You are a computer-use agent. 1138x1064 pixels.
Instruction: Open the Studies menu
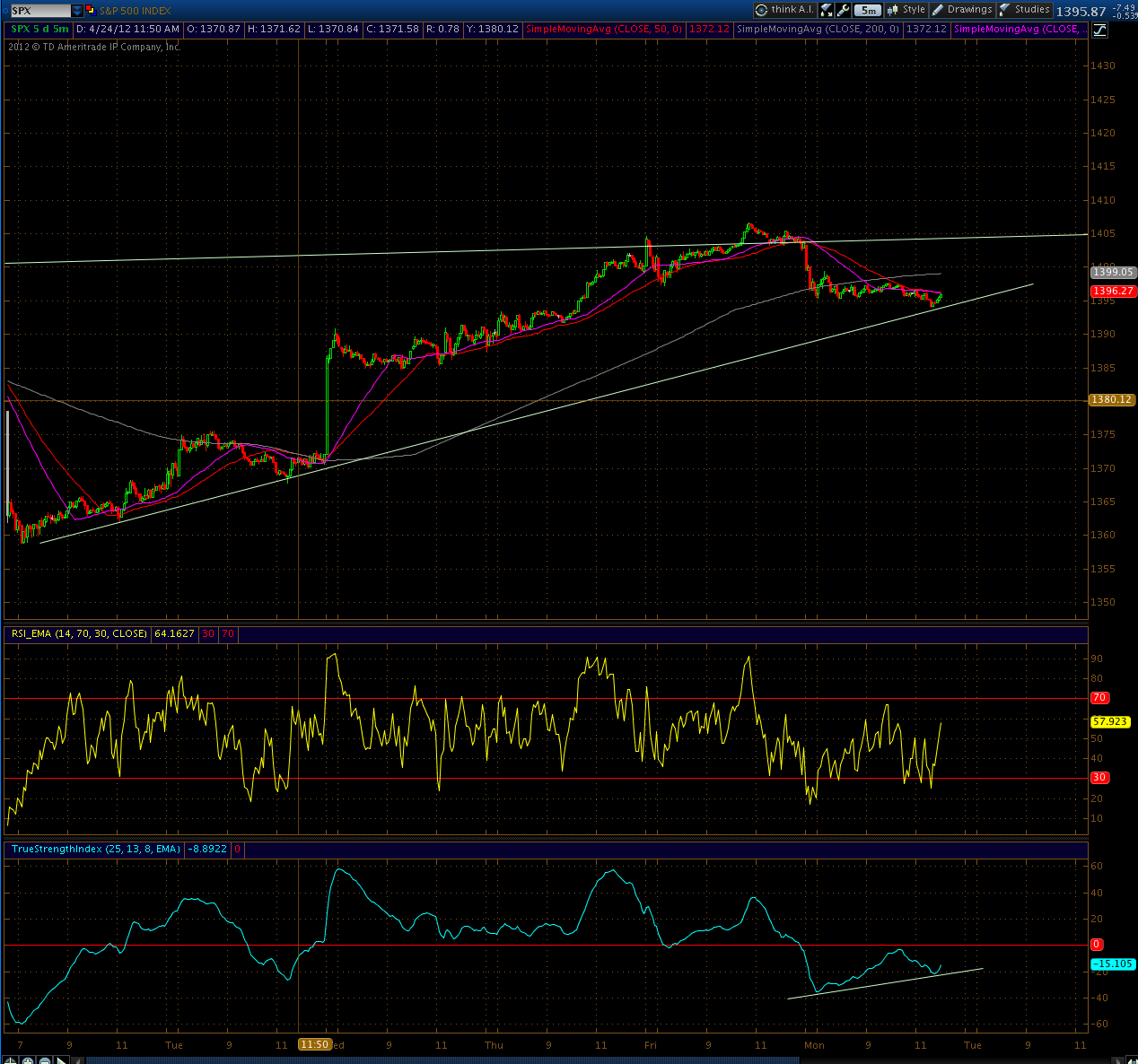(x=1024, y=10)
